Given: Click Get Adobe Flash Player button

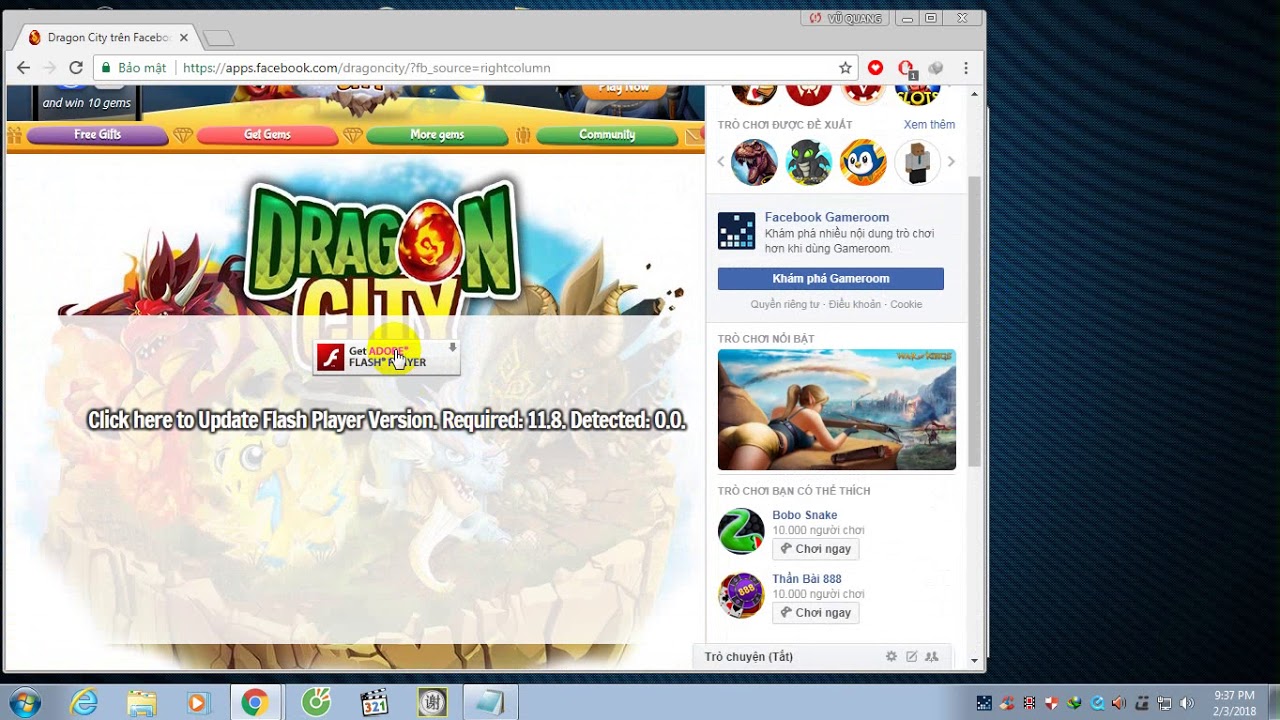Looking at the screenshot, I should [386, 357].
